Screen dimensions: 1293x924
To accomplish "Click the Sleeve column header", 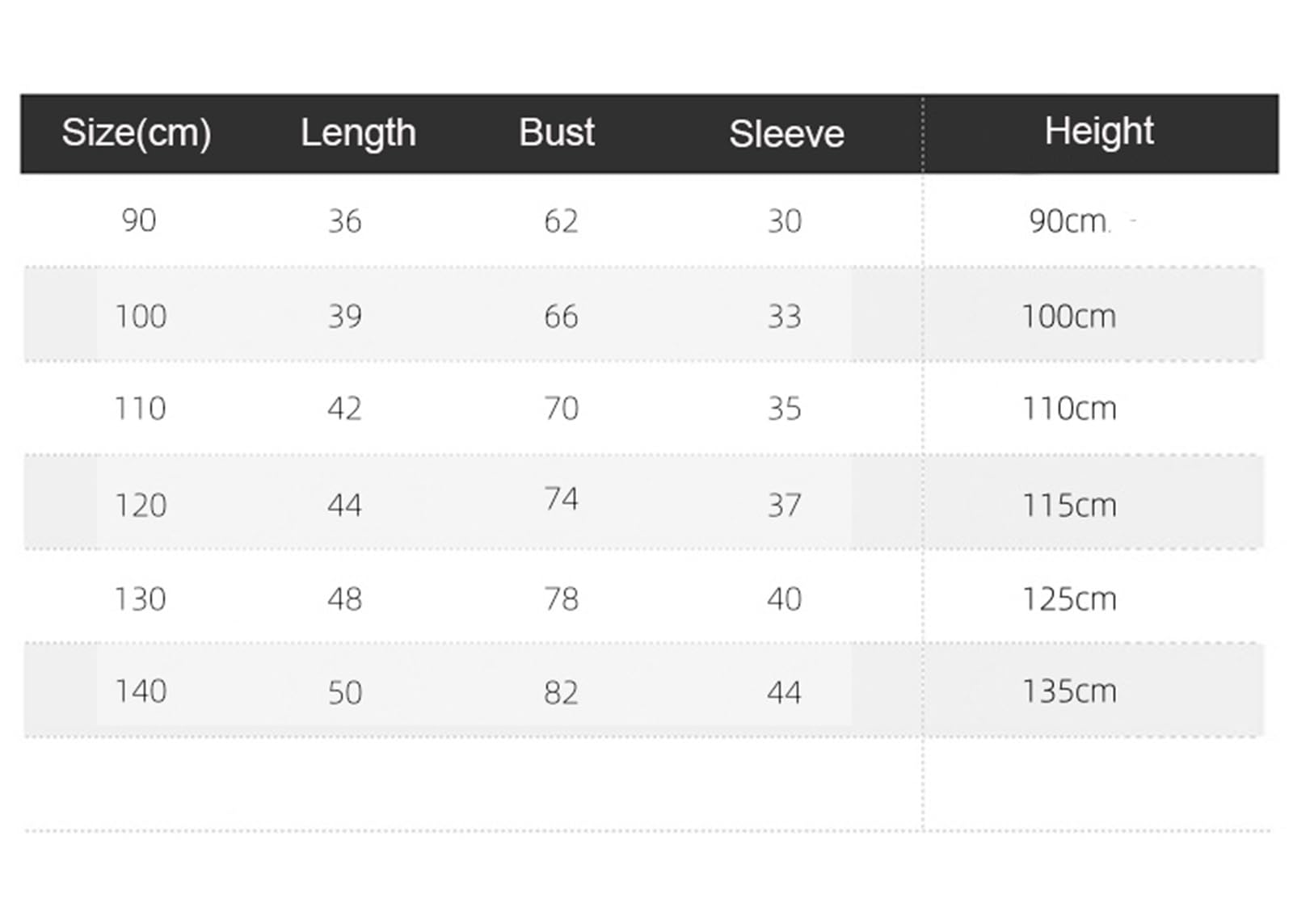I will click(786, 134).
